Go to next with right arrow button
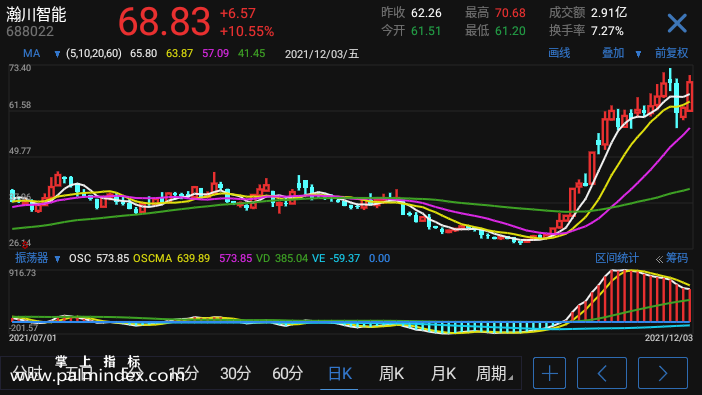This screenshot has height=395, width=702. pyautogui.click(x=663, y=373)
